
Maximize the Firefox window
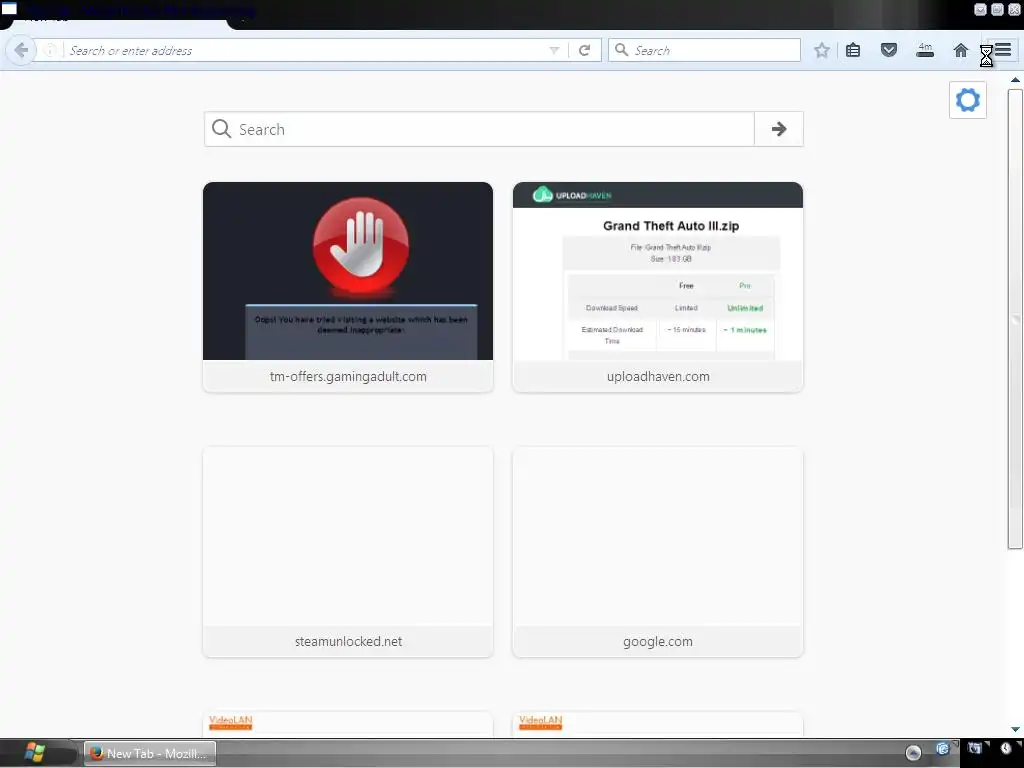[x=997, y=9]
